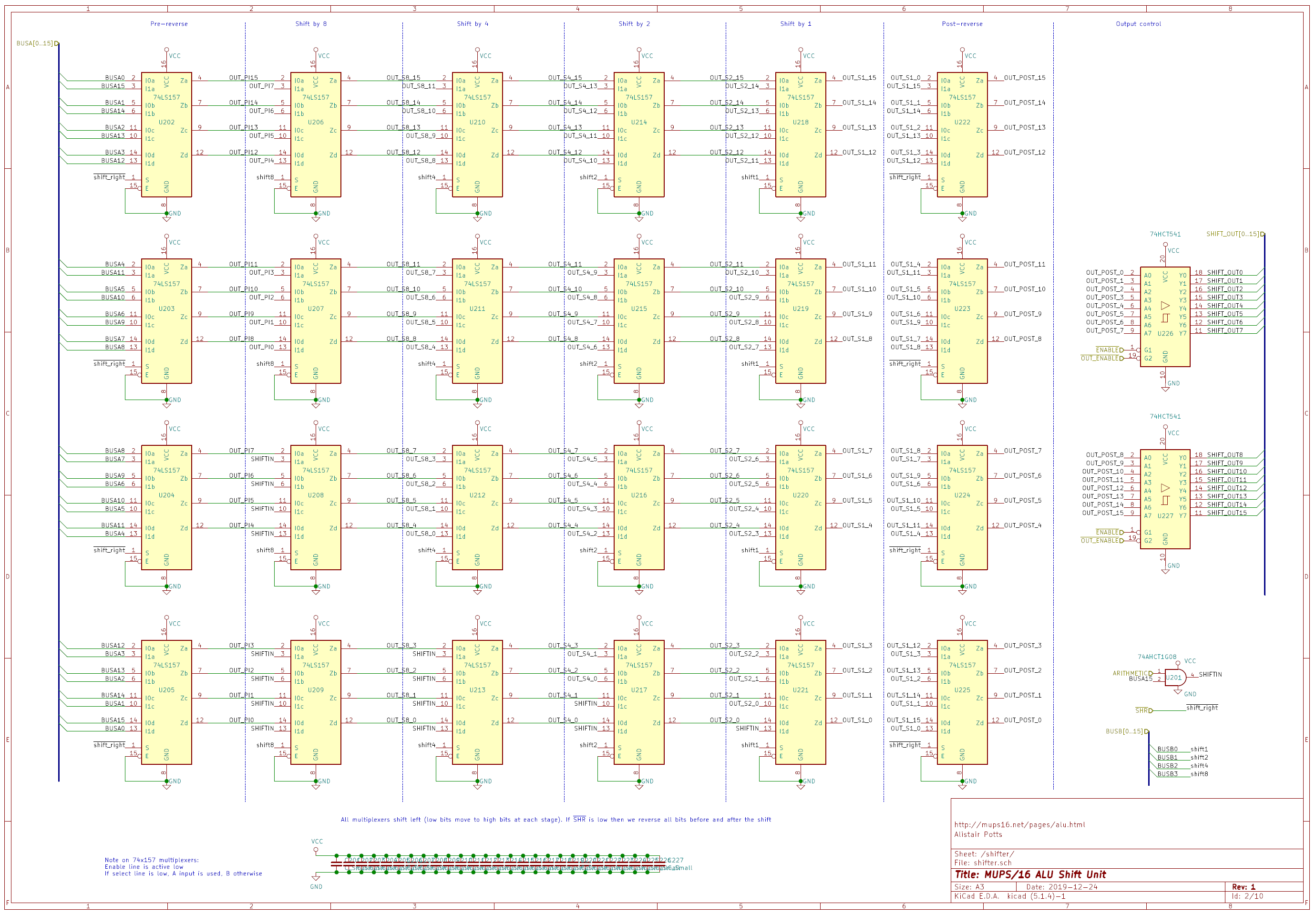Screen dimensions: 1316x915
Task: Click the BUSB3 bus entry label
Action: click(x=1168, y=774)
